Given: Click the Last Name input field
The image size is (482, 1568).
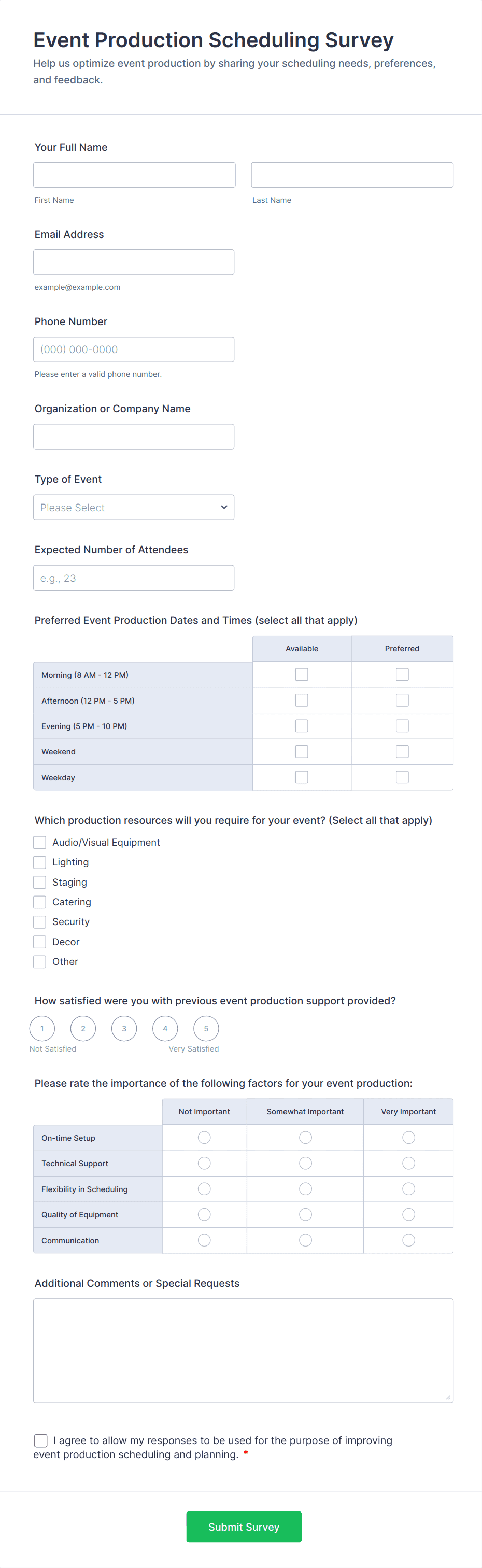Looking at the screenshot, I should [x=352, y=175].
